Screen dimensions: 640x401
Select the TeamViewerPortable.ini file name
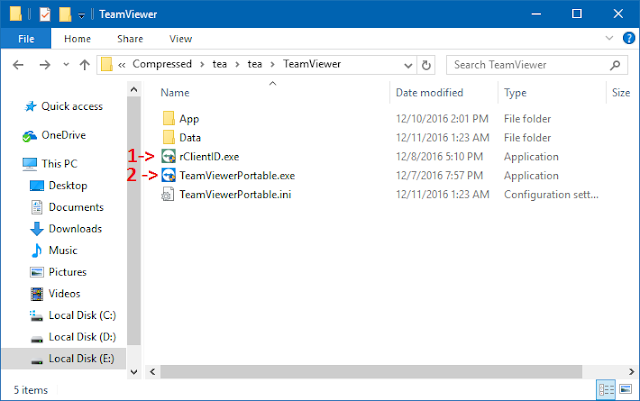(235, 194)
